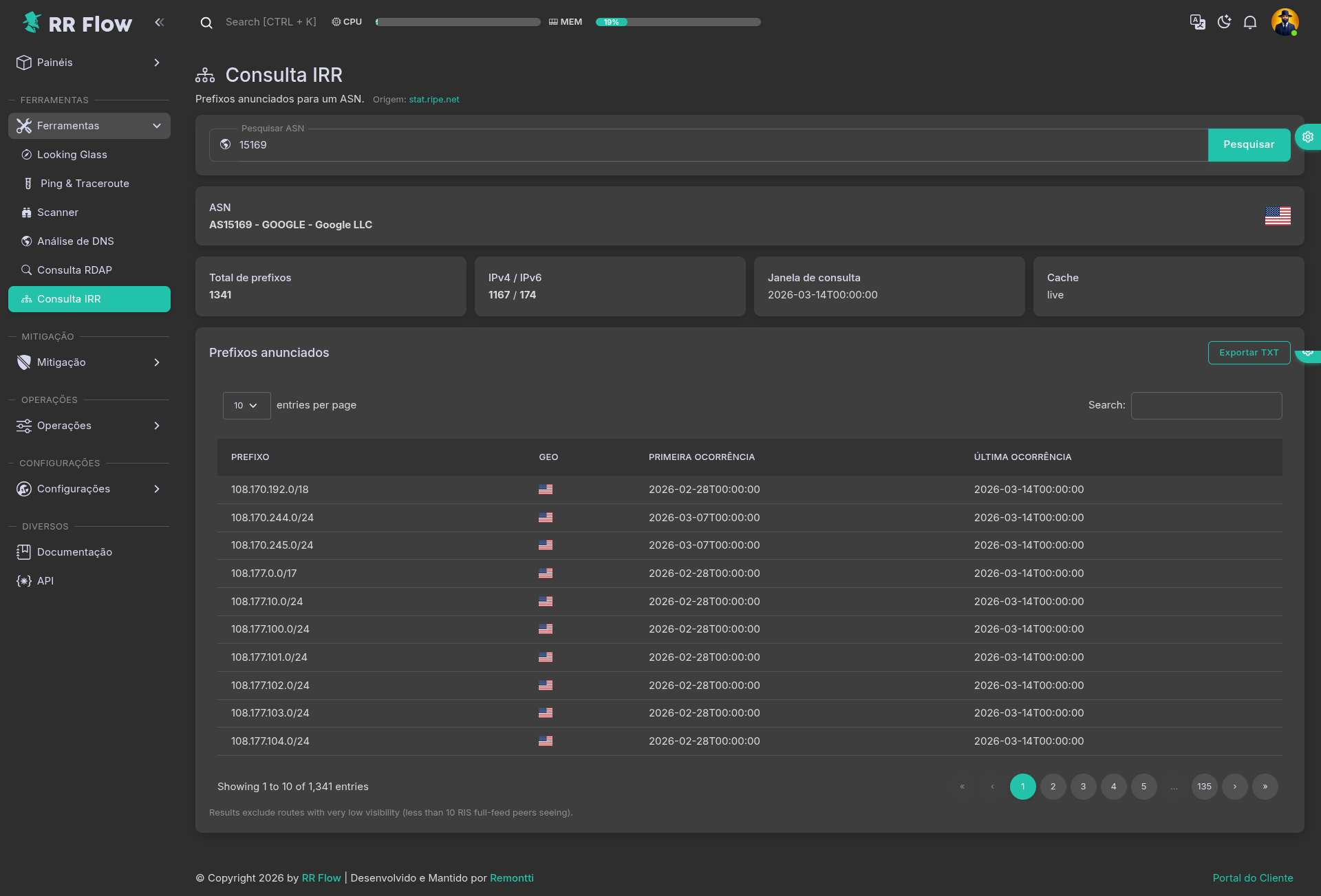Click the language translate icon
1321x896 pixels.
(x=1197, y=22)
